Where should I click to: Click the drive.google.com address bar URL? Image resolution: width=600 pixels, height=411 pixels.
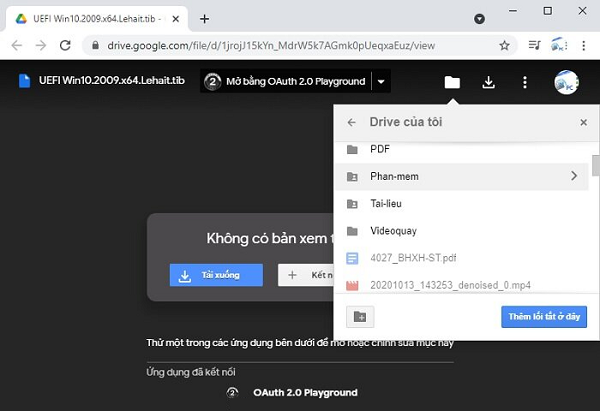tap(271, 46)
